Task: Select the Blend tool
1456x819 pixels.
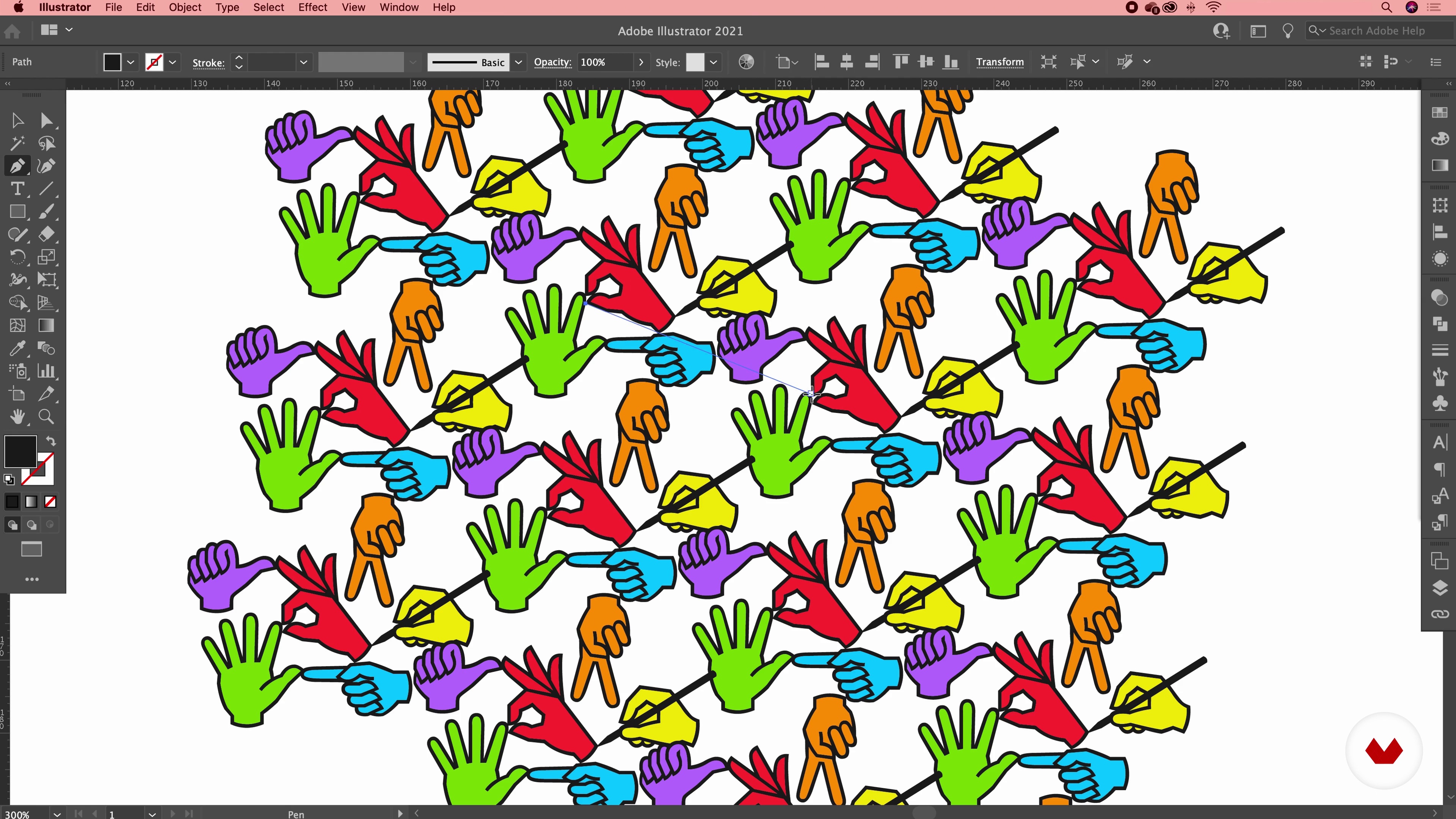Action: coord(46,348)
